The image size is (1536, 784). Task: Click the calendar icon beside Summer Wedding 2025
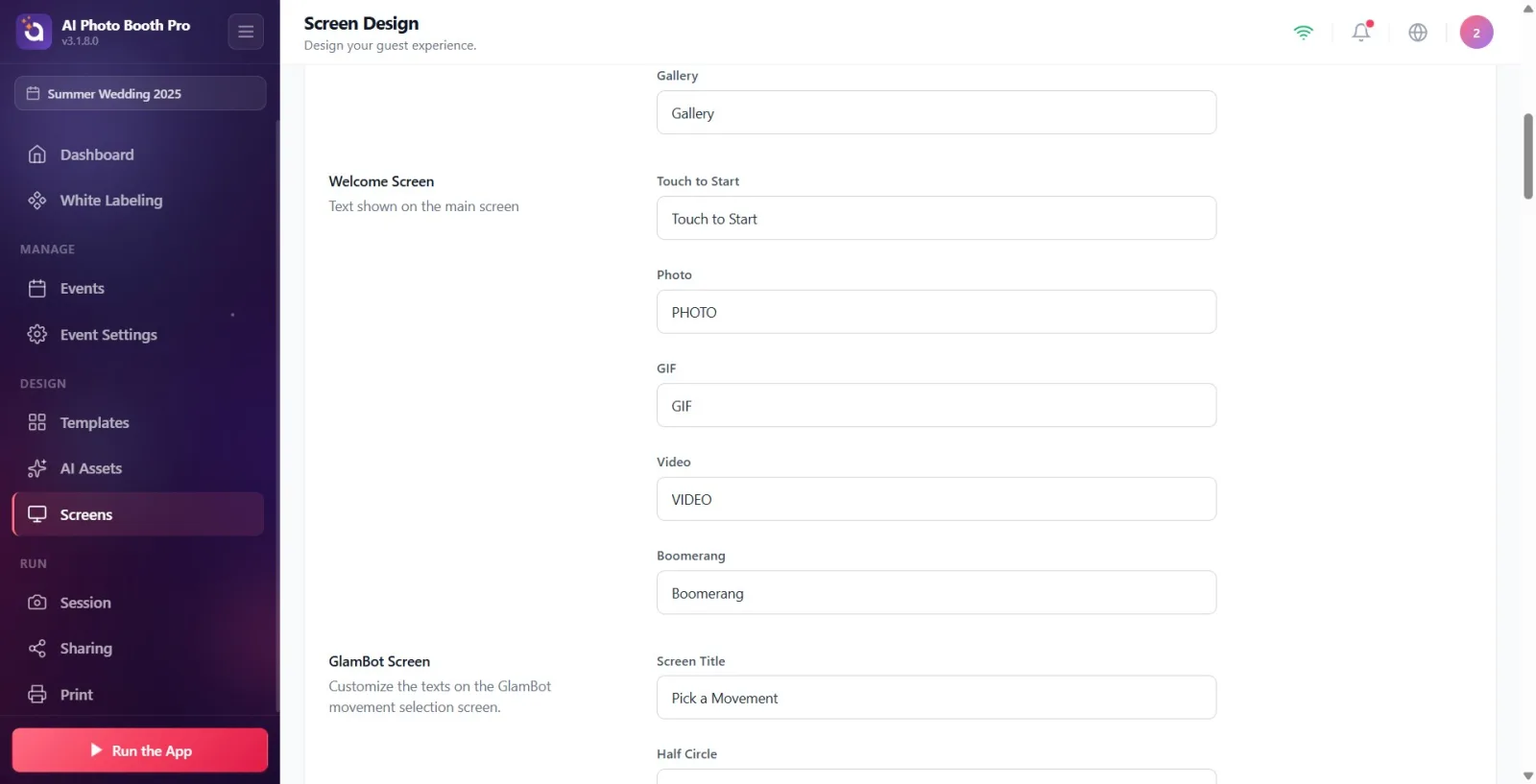pyautogui.click(x=33, y=94)
